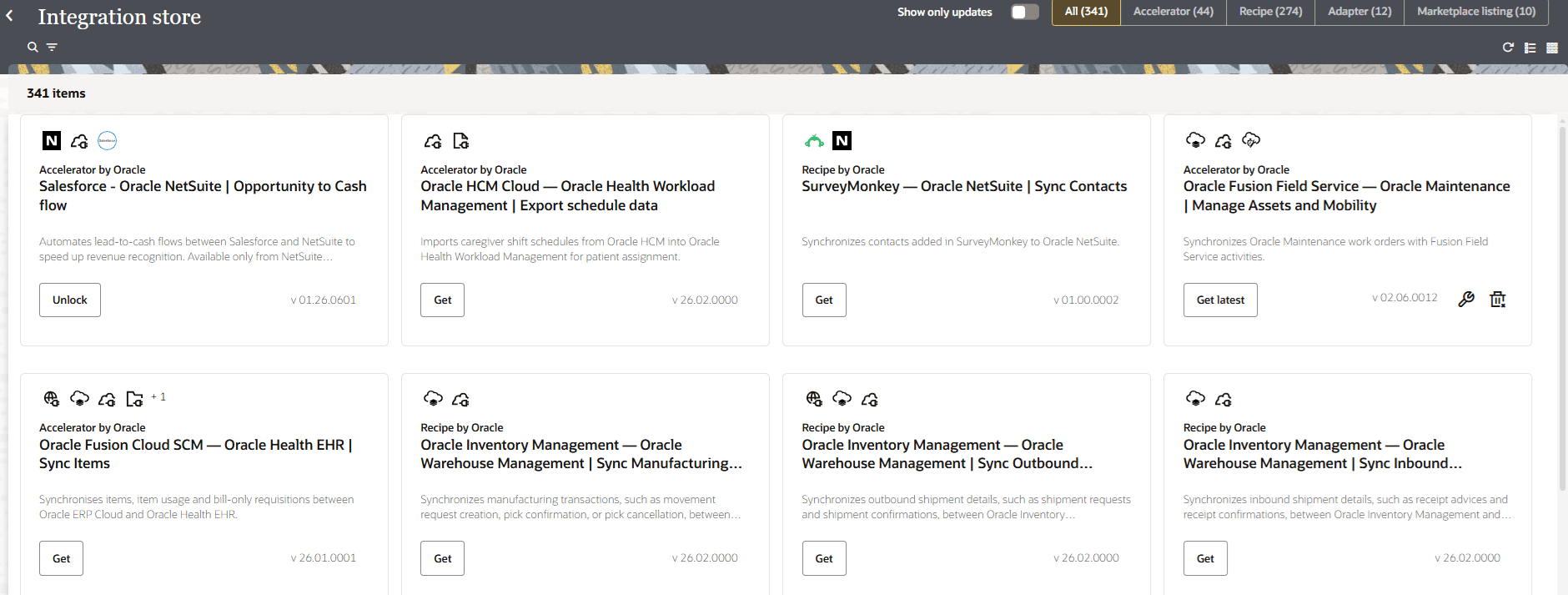Select the Accelerator (44) tab
This screenshot has width=1568, height=595.
[1173, 12]
